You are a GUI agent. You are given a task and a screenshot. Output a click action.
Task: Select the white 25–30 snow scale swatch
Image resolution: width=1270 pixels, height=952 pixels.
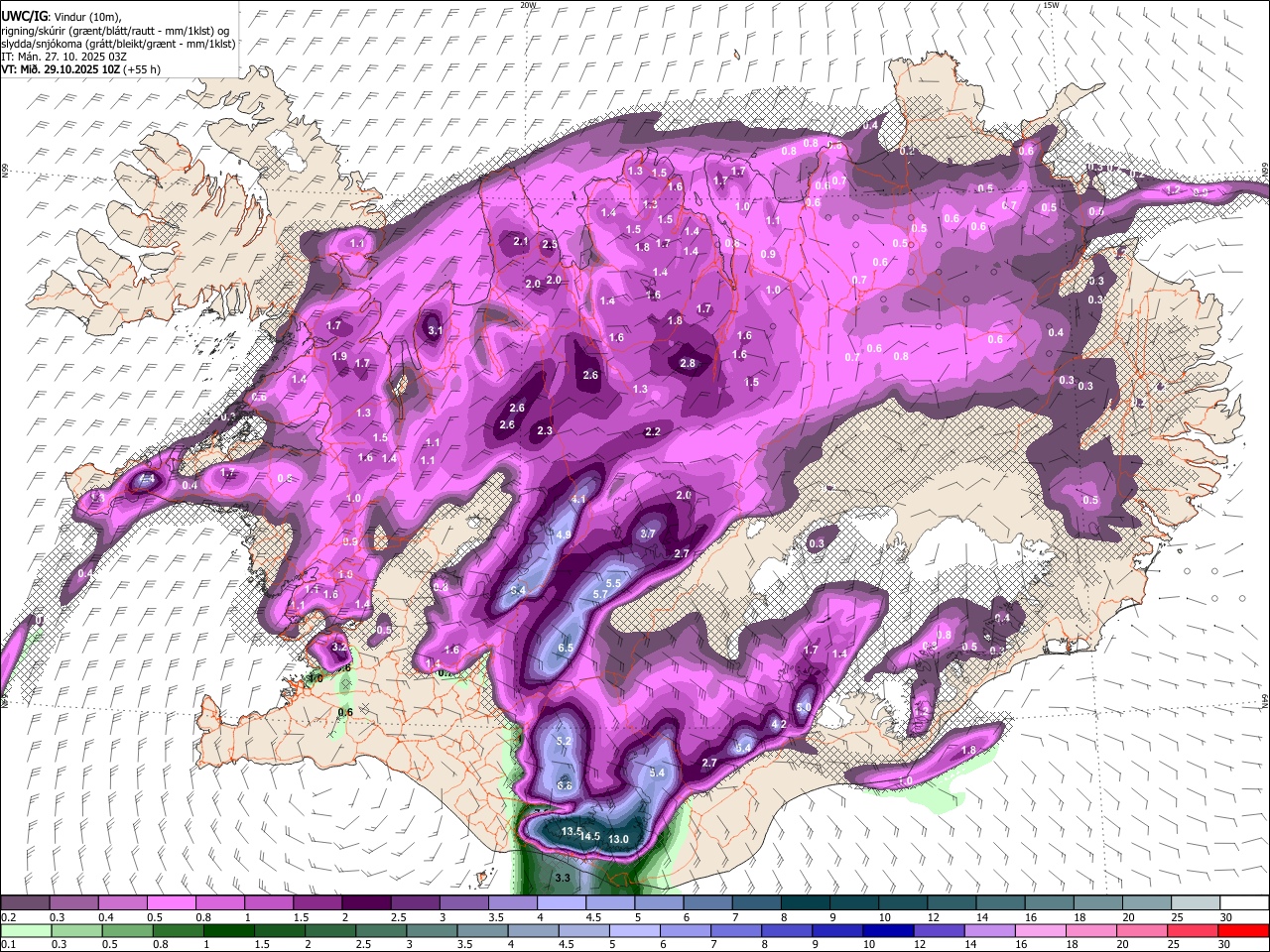(x=1196, y=903)
